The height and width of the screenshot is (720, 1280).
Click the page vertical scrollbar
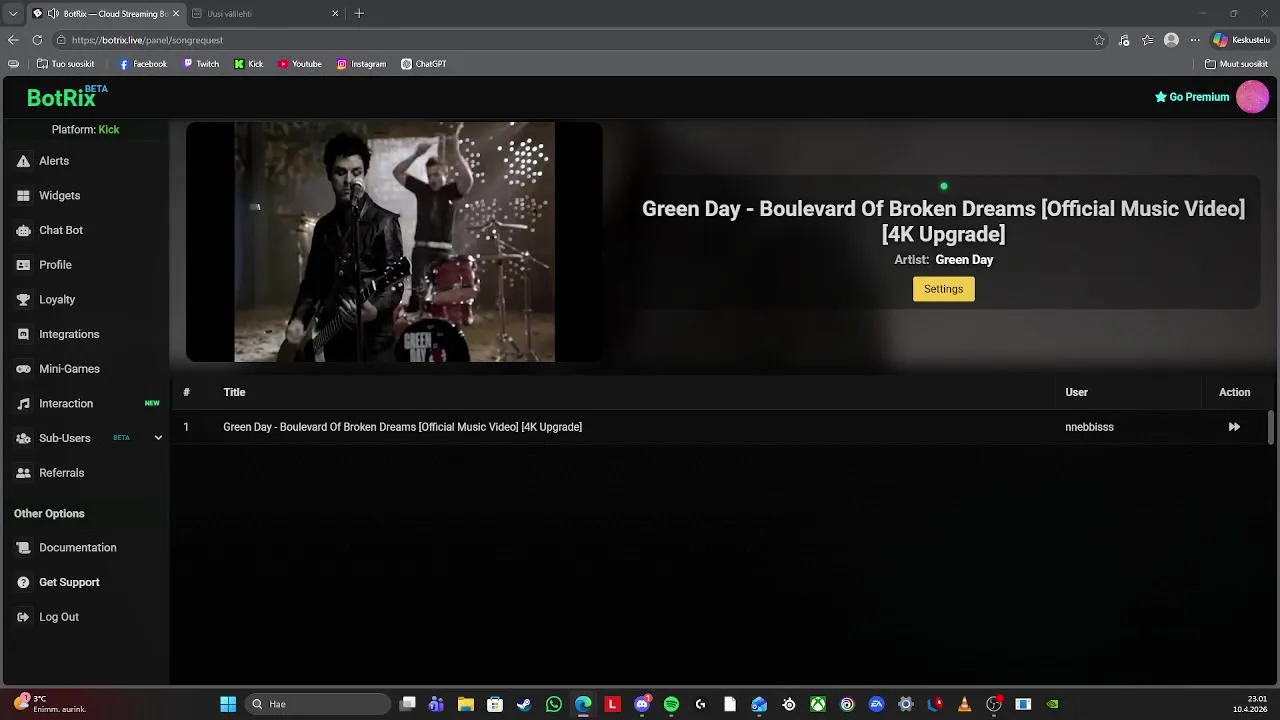[1271, 427]
